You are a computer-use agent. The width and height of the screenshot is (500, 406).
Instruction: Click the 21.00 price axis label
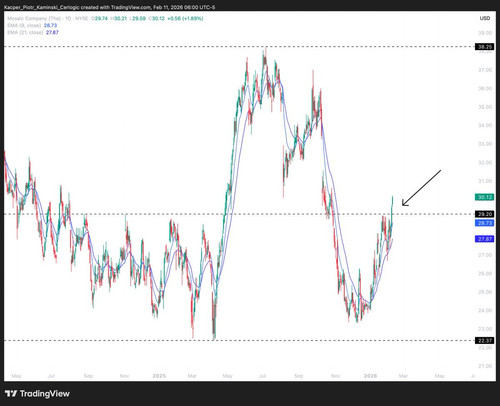(x=485, y=366)
